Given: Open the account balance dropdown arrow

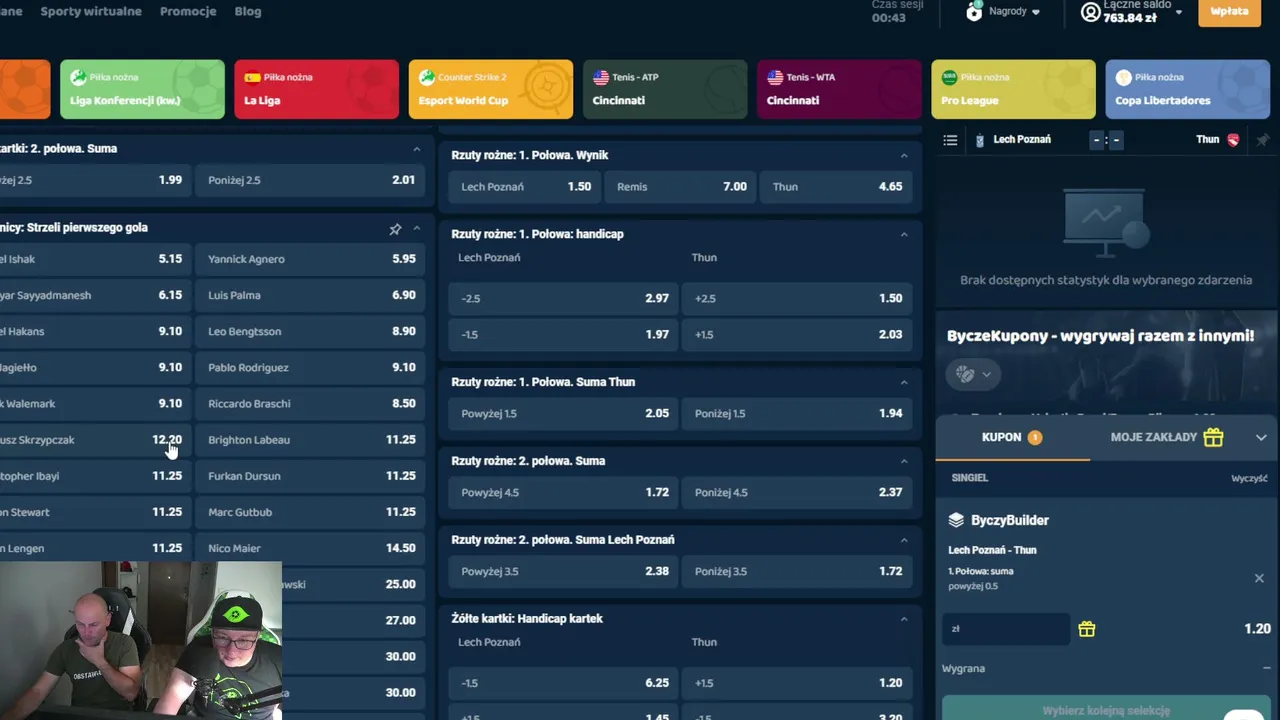Looking at the screenshot, I should pos(1179,12).
